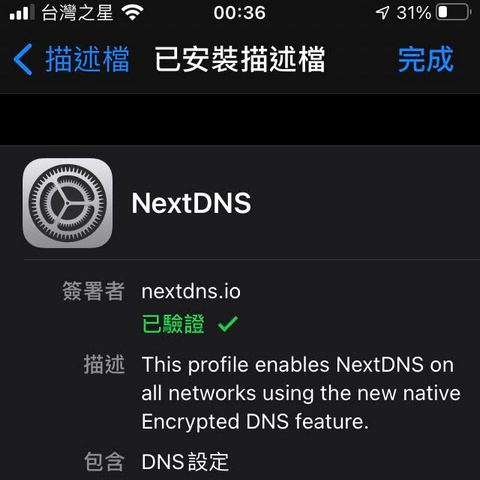
Task: Tap the battery indicator icon
Action: click(453, 12)
